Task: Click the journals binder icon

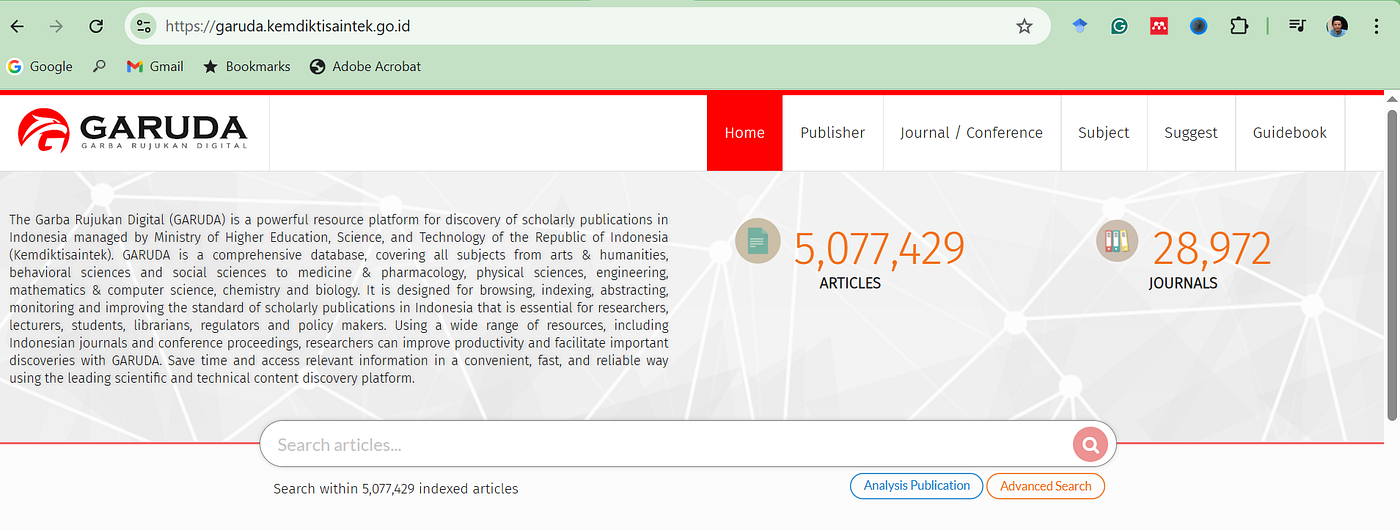Action: [x=1117, y=241]
